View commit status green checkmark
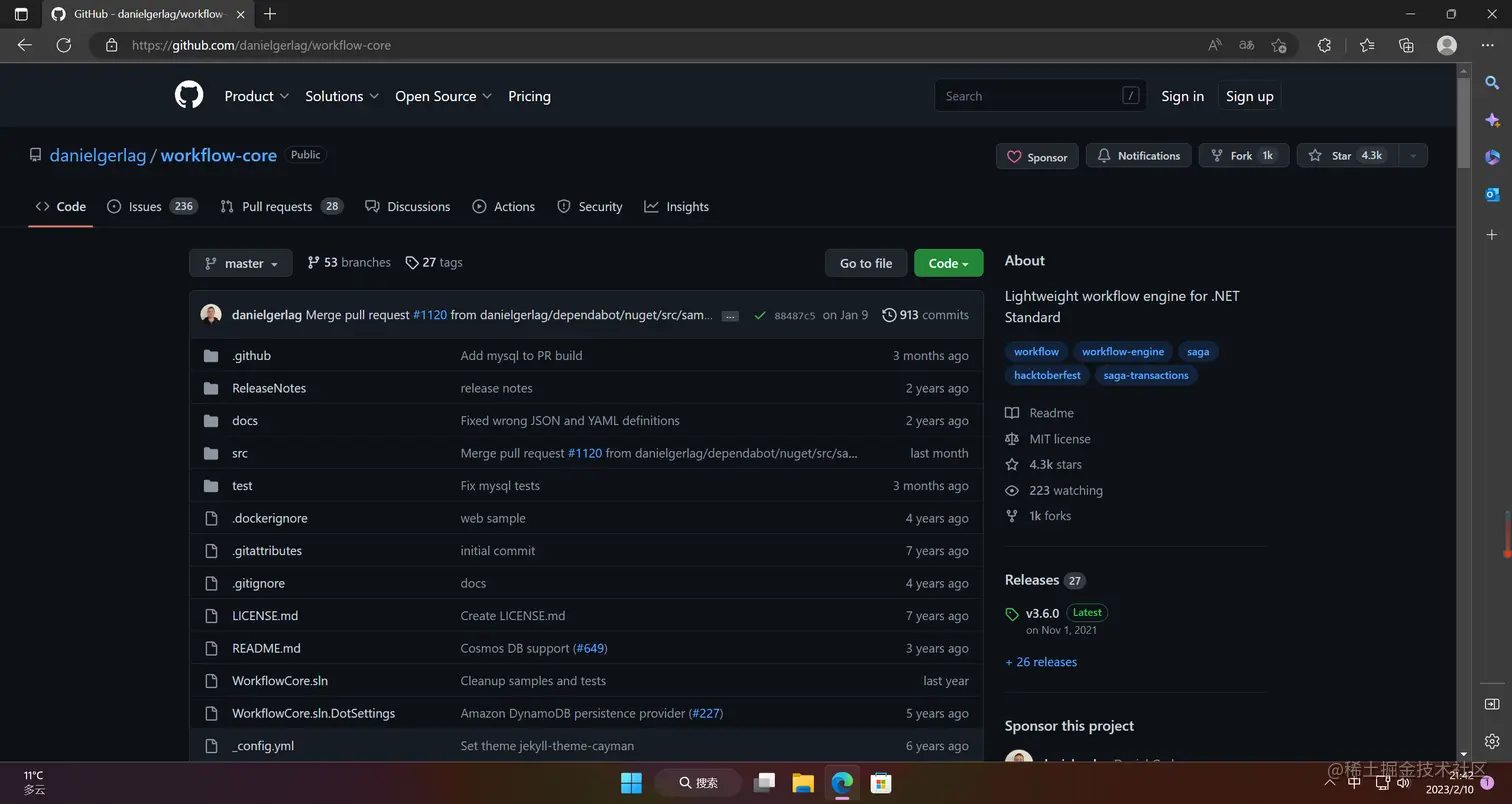This screenshot has height=804, width=1512. click(x=760, y=315)
